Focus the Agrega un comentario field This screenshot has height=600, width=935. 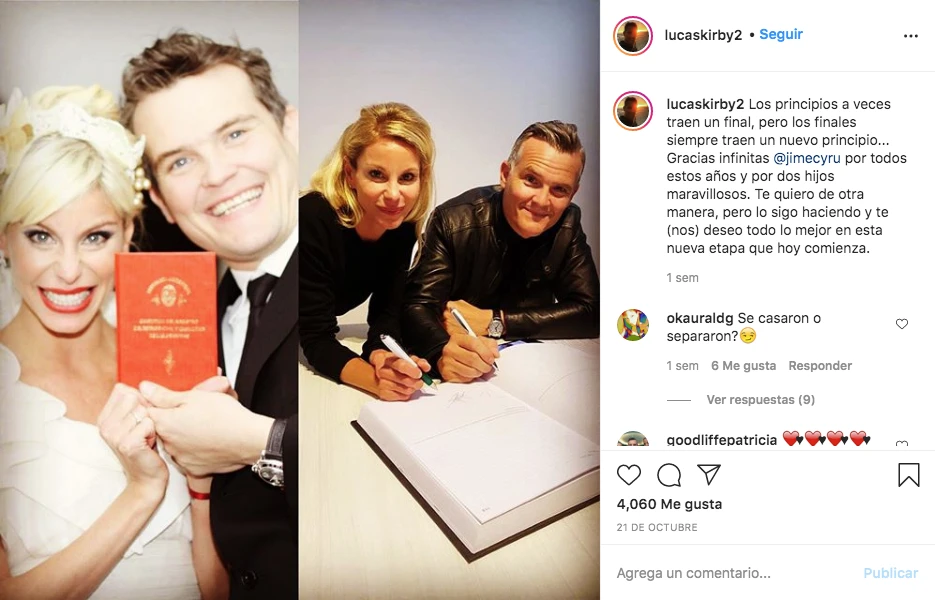733,573
